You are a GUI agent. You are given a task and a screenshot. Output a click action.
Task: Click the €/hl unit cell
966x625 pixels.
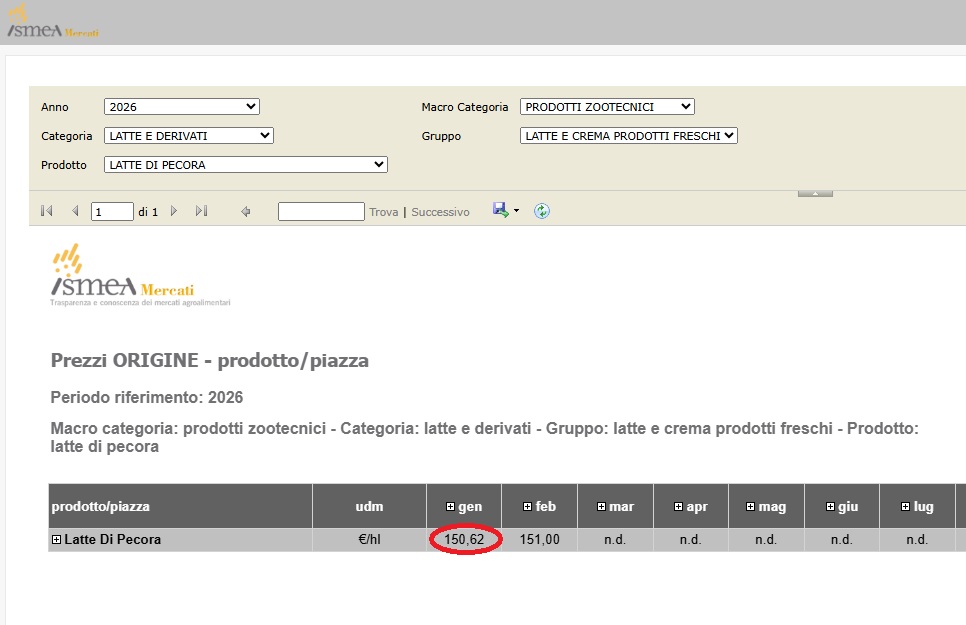pyautogui.click(x=370, y=539)
